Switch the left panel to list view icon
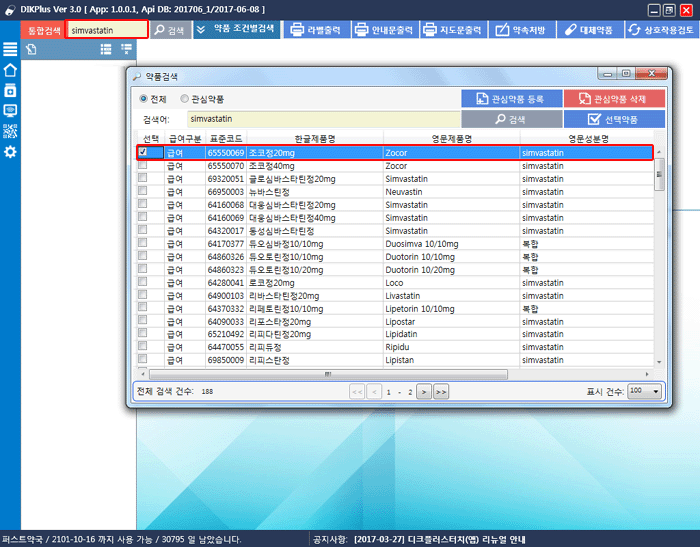This screenshot has height=547, width=700. point(106,49)
